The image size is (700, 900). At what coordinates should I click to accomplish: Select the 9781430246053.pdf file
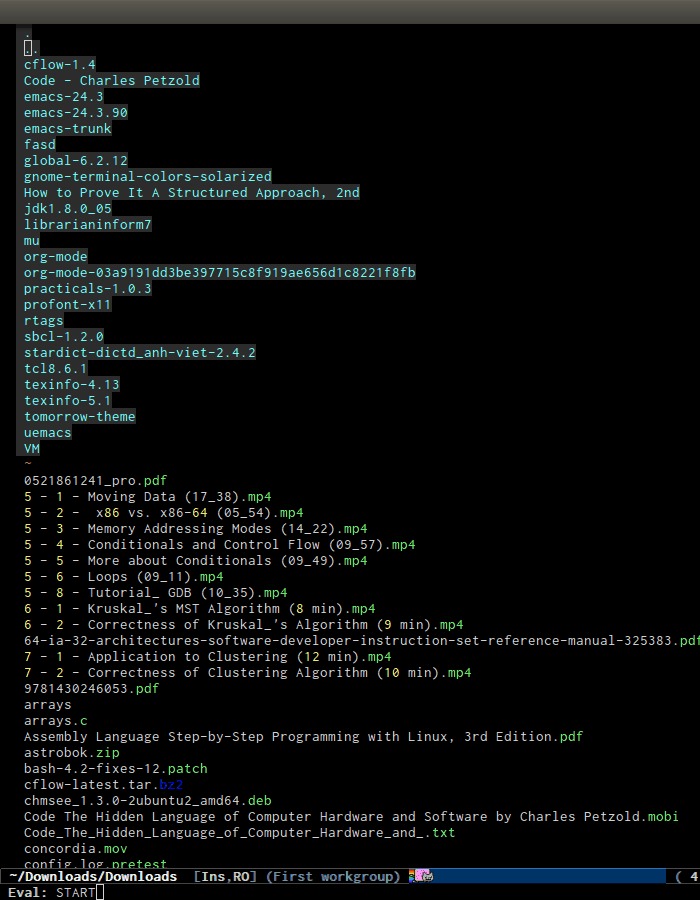[92, 688]
